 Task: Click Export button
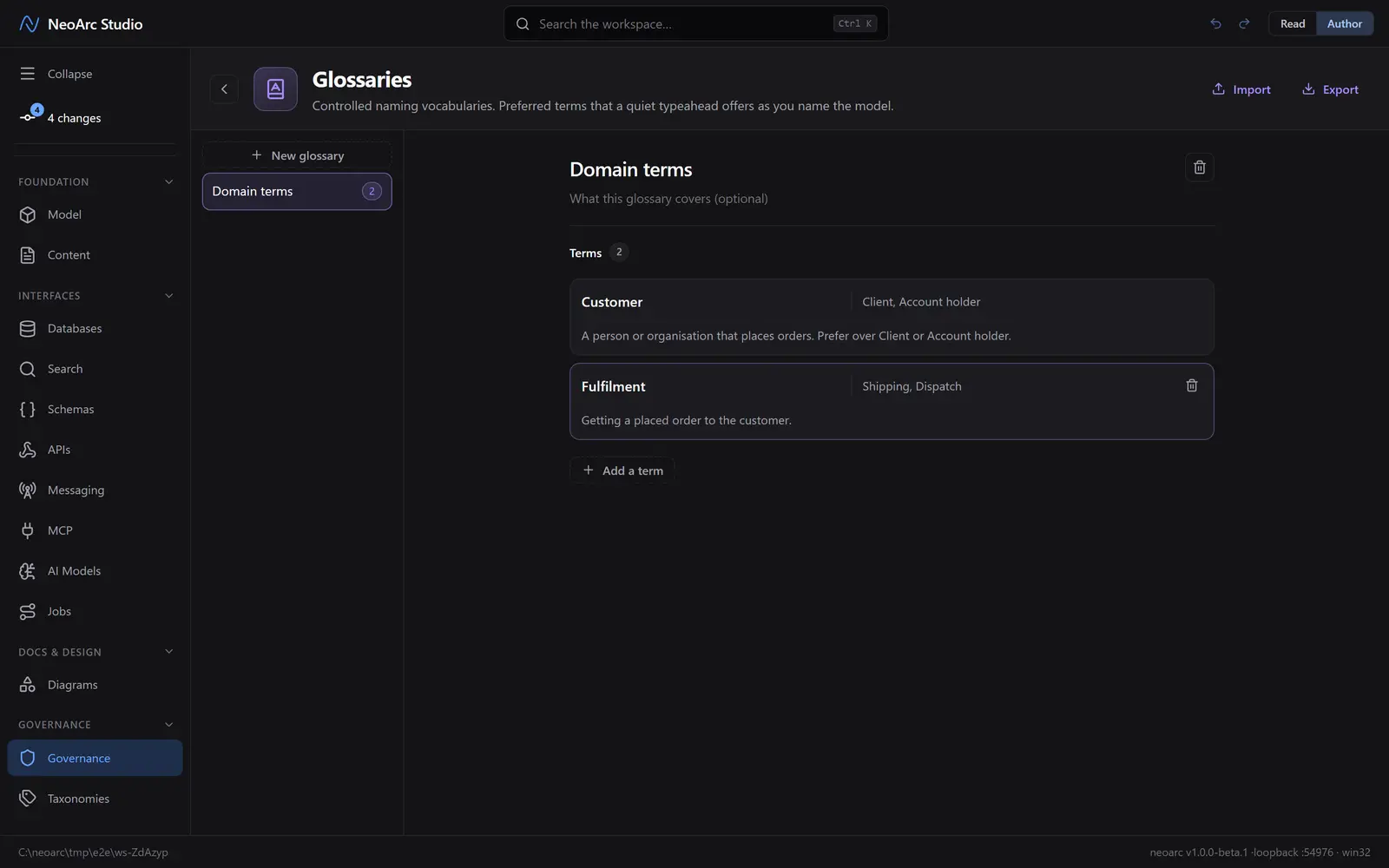coord(1330,89)
